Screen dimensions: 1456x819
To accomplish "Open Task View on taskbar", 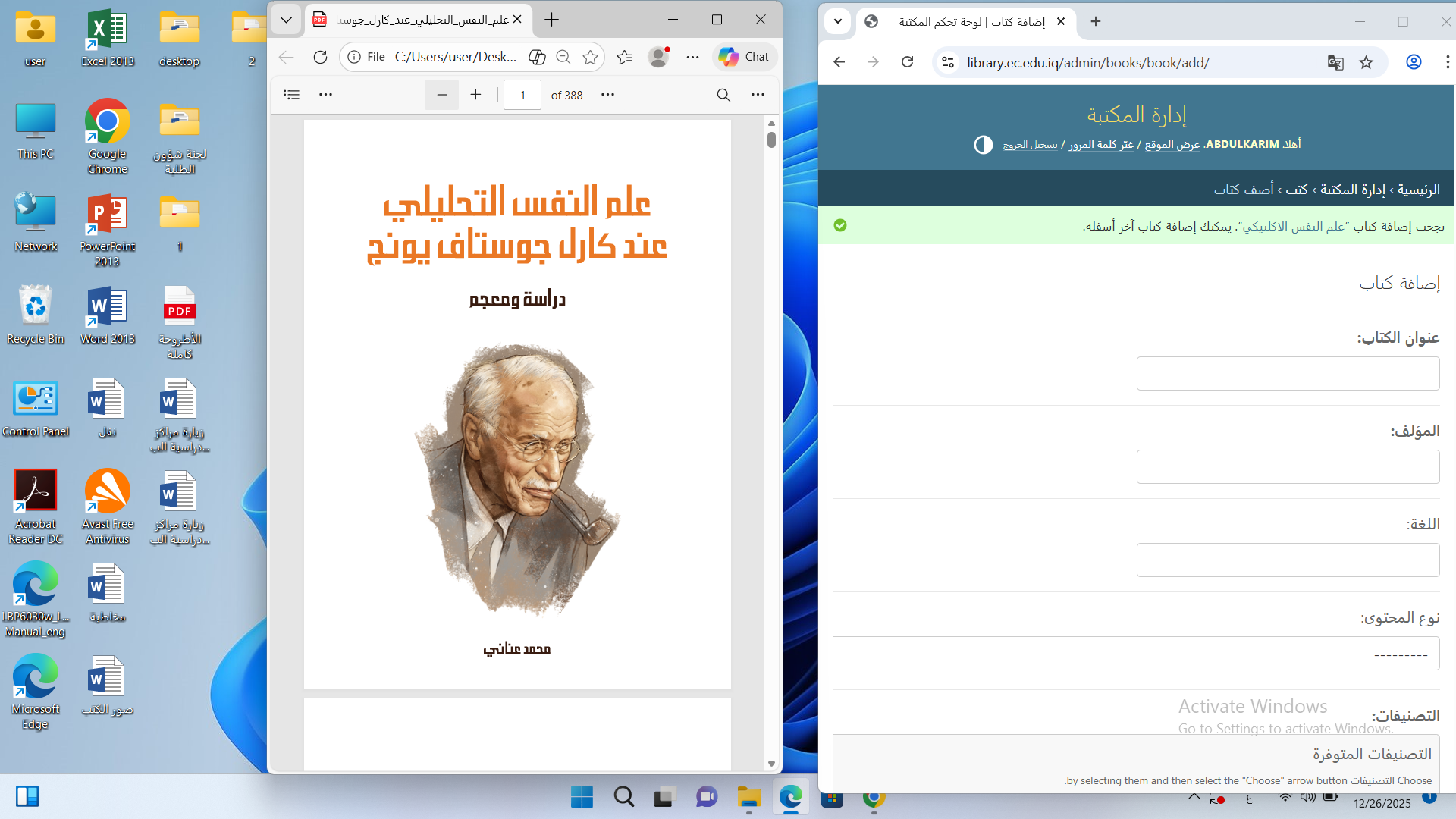I will click(664, 797).
